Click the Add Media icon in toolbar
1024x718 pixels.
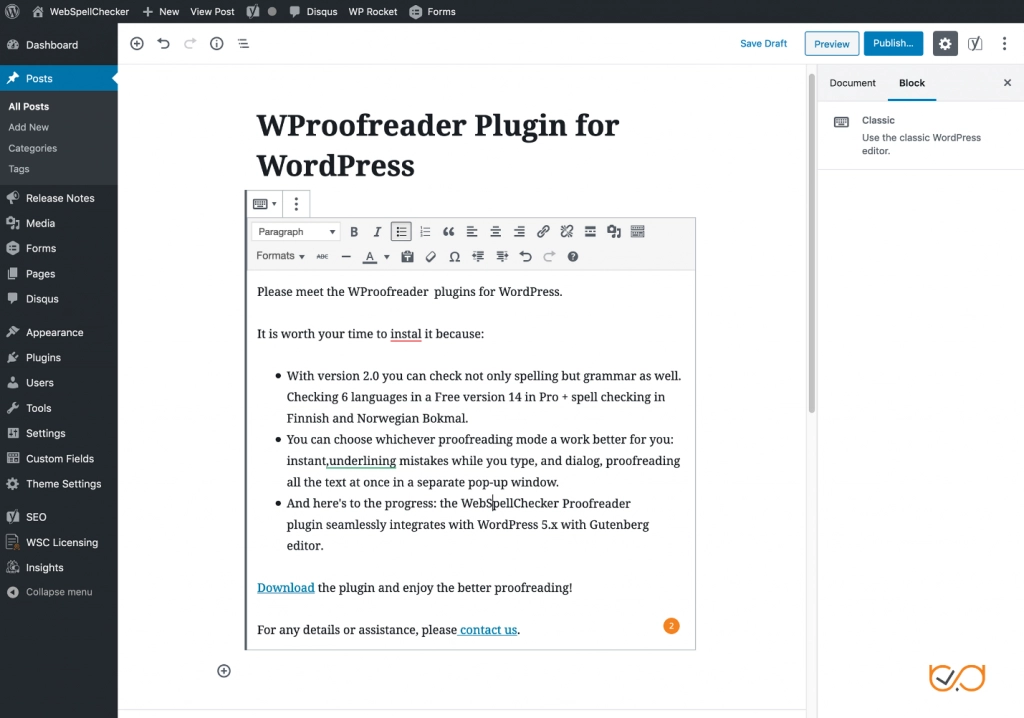(614, 231)
